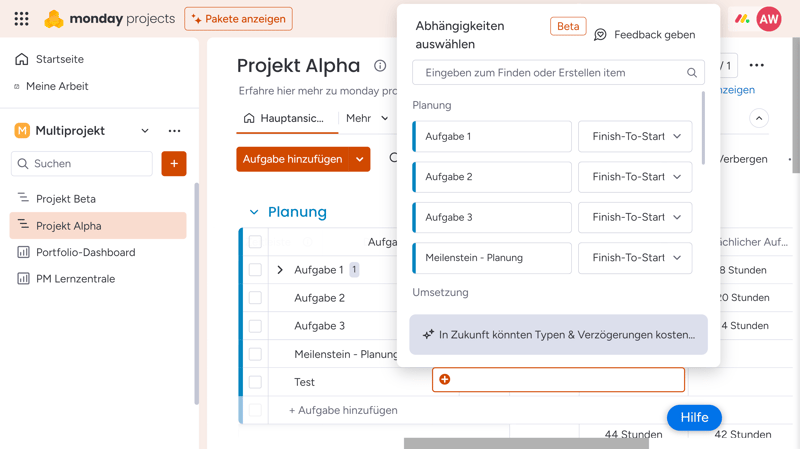Open the Mehr views menu
Image resolution: width=800 pixels, height=449 pixels.
click(x=367, y=118)
